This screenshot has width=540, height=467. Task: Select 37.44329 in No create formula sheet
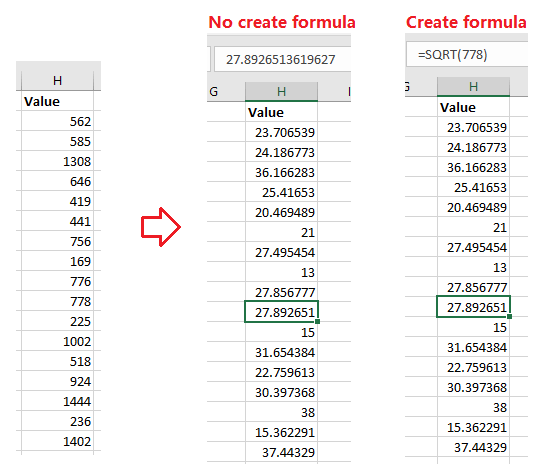[x=281, y=452]
